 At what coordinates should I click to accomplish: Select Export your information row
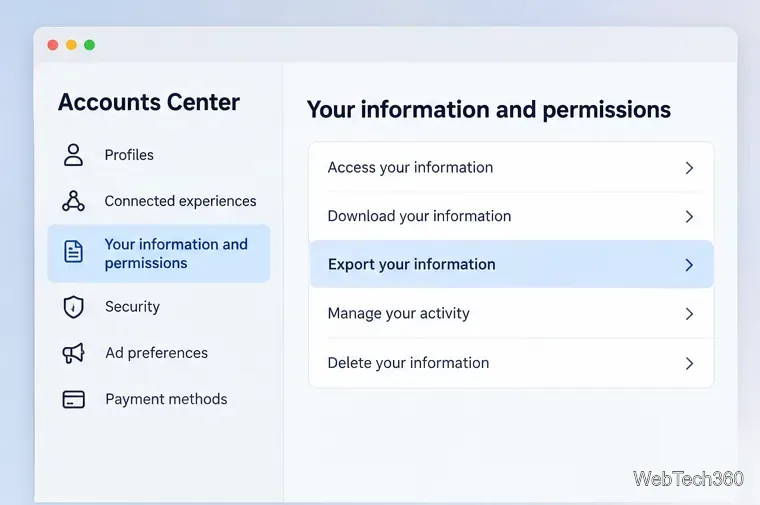[x=511, y=265]
